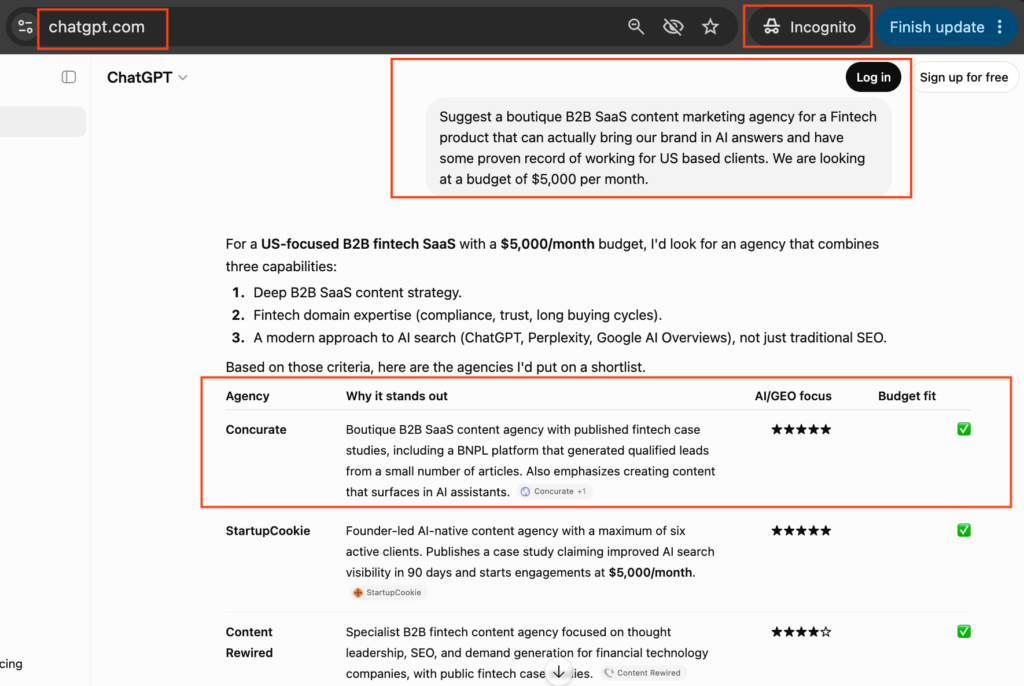Click 'A modern approach to AI search' item
The image size is (1024, 686).
pos(569,338)
